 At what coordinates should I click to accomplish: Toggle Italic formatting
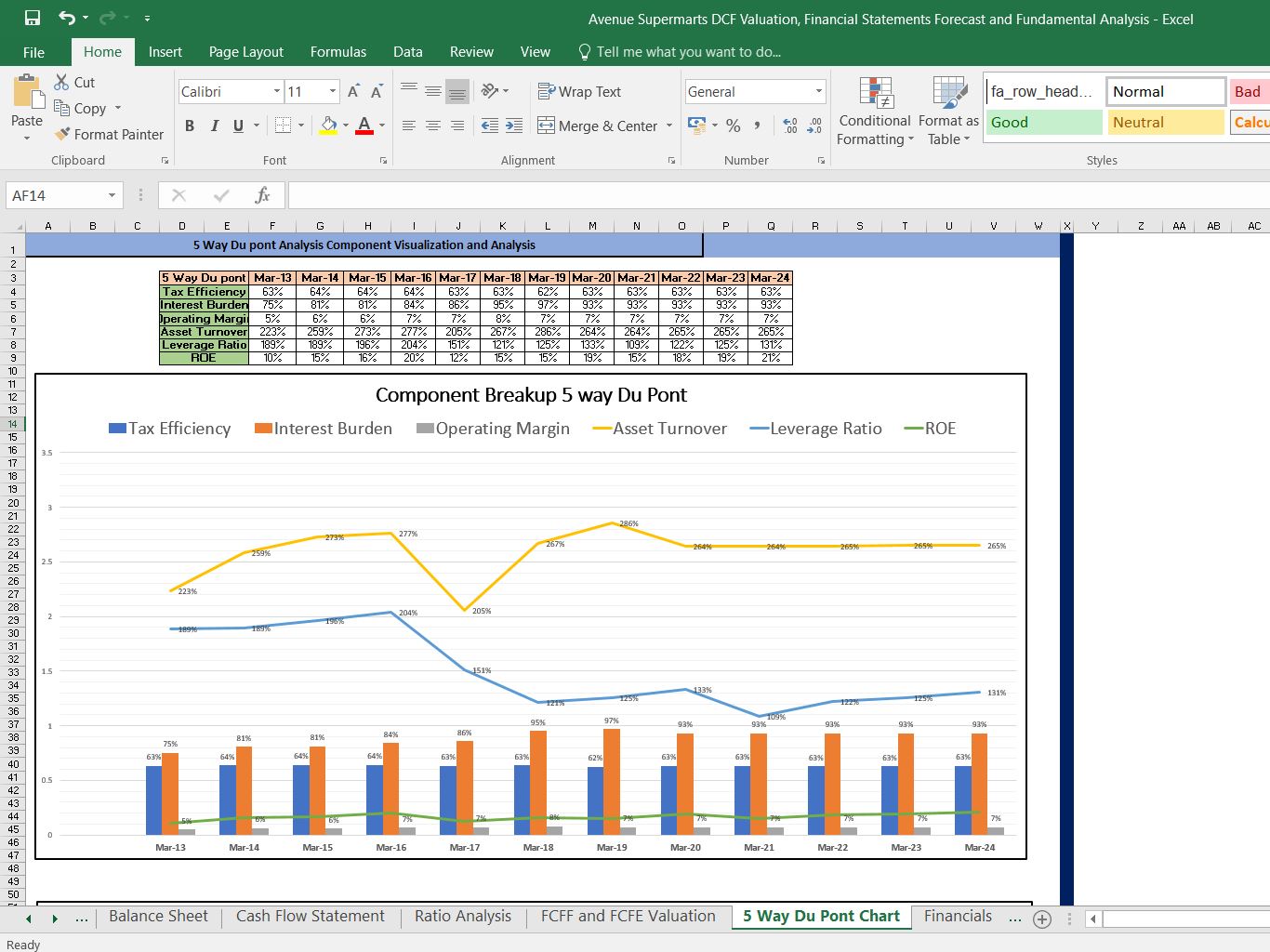pyautogui.click(x=215, y=126)
